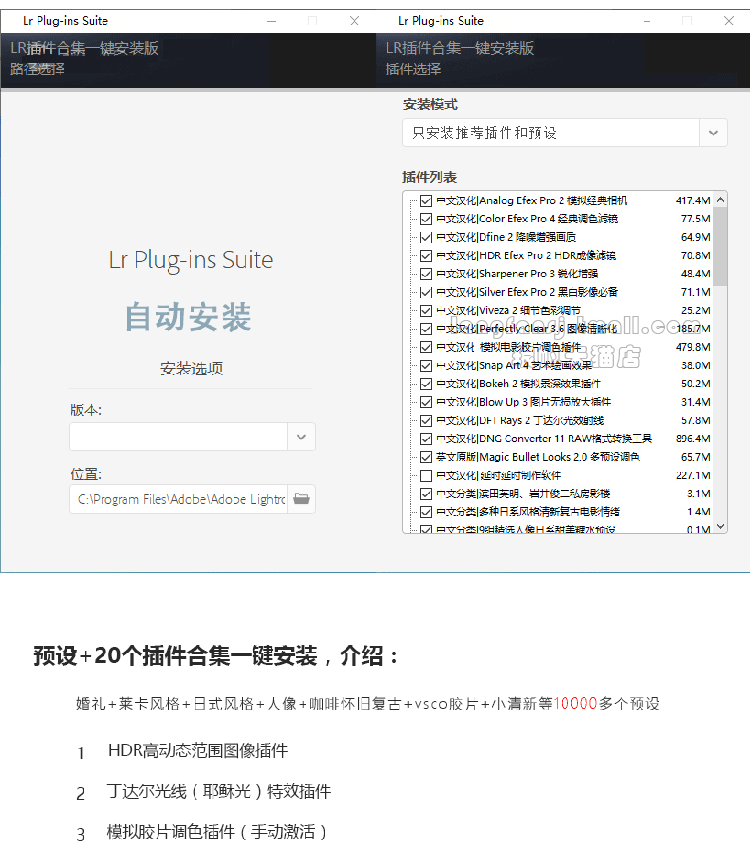Screen dimensions: 750x842
Task: Toggle the Bokeh 2 checkbox
Action: click(426, 384)
